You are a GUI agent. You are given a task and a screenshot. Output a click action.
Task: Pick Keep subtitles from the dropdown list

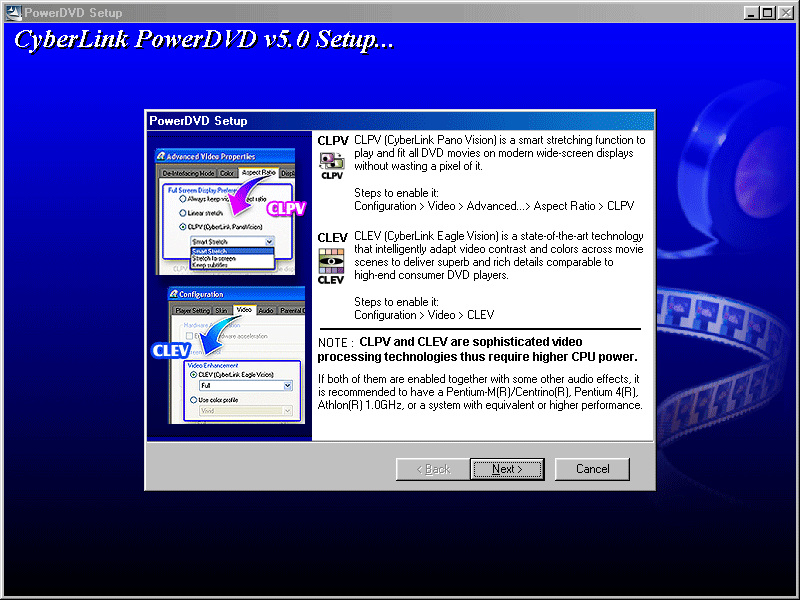(232, 265)
